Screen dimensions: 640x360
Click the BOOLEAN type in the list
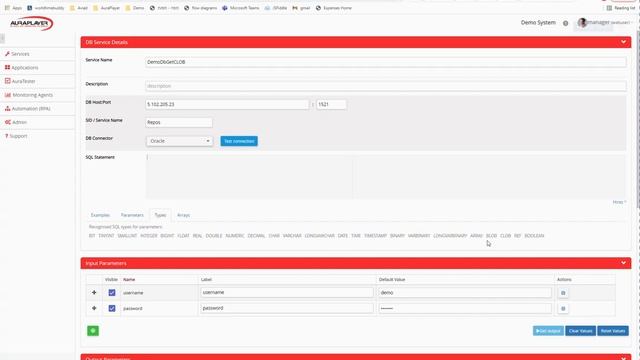tap(534, 236)
